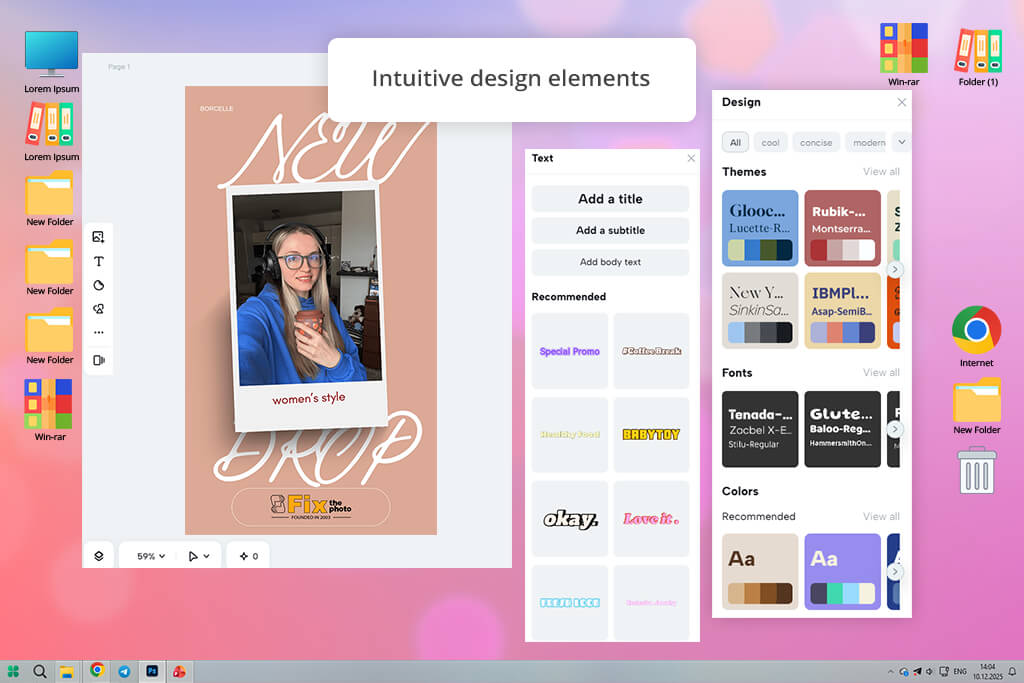This screenshot has width=1024, height=683.
Task: Show next color palettes with the arrow
Action: [x=895, y=571]
